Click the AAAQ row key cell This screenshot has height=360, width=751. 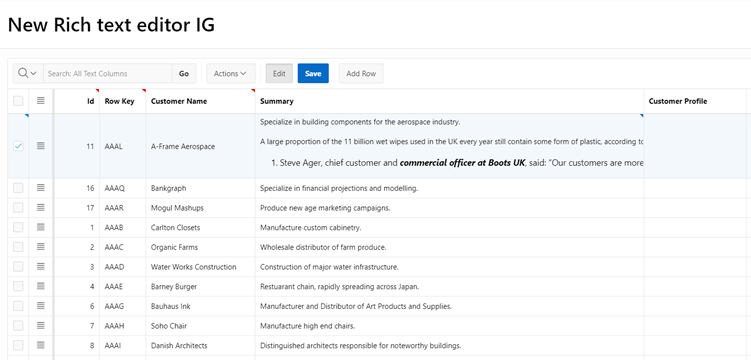123,189
